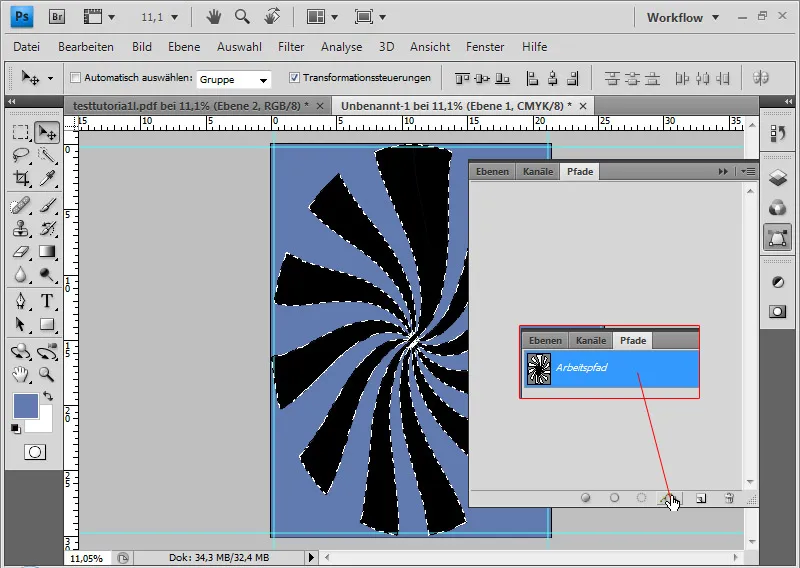Select the 3D Rotate tool

point(20,352)
